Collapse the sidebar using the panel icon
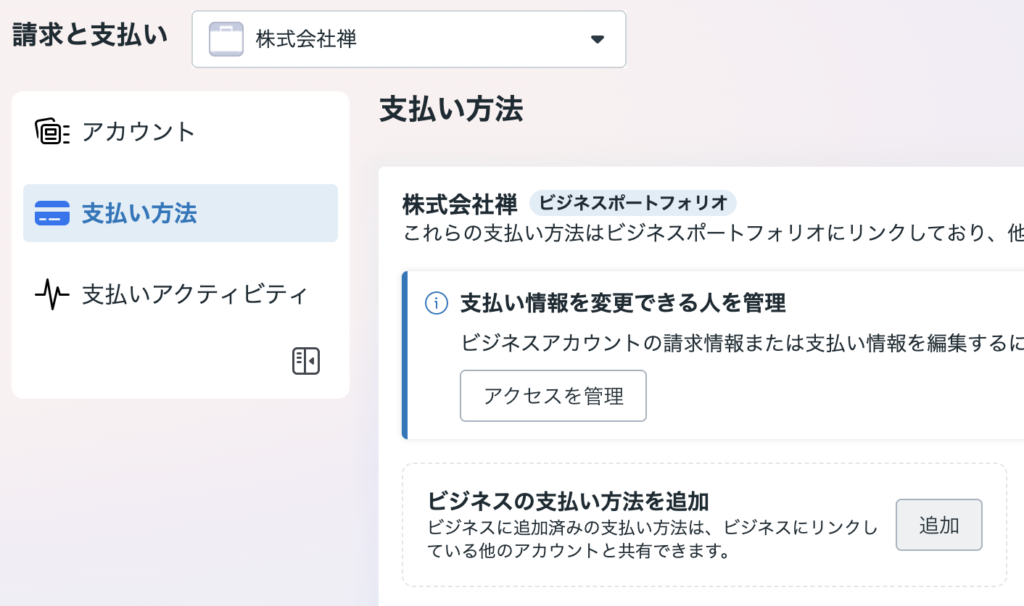The image size is (1024, 606). [306, 361]
